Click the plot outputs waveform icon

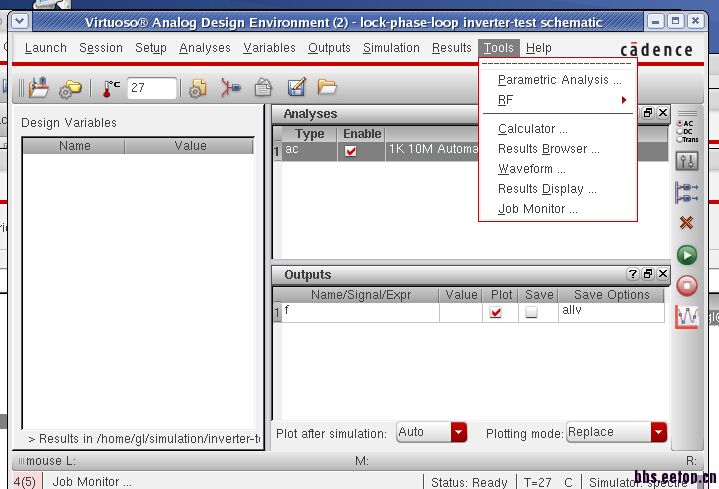click(686, 317)
